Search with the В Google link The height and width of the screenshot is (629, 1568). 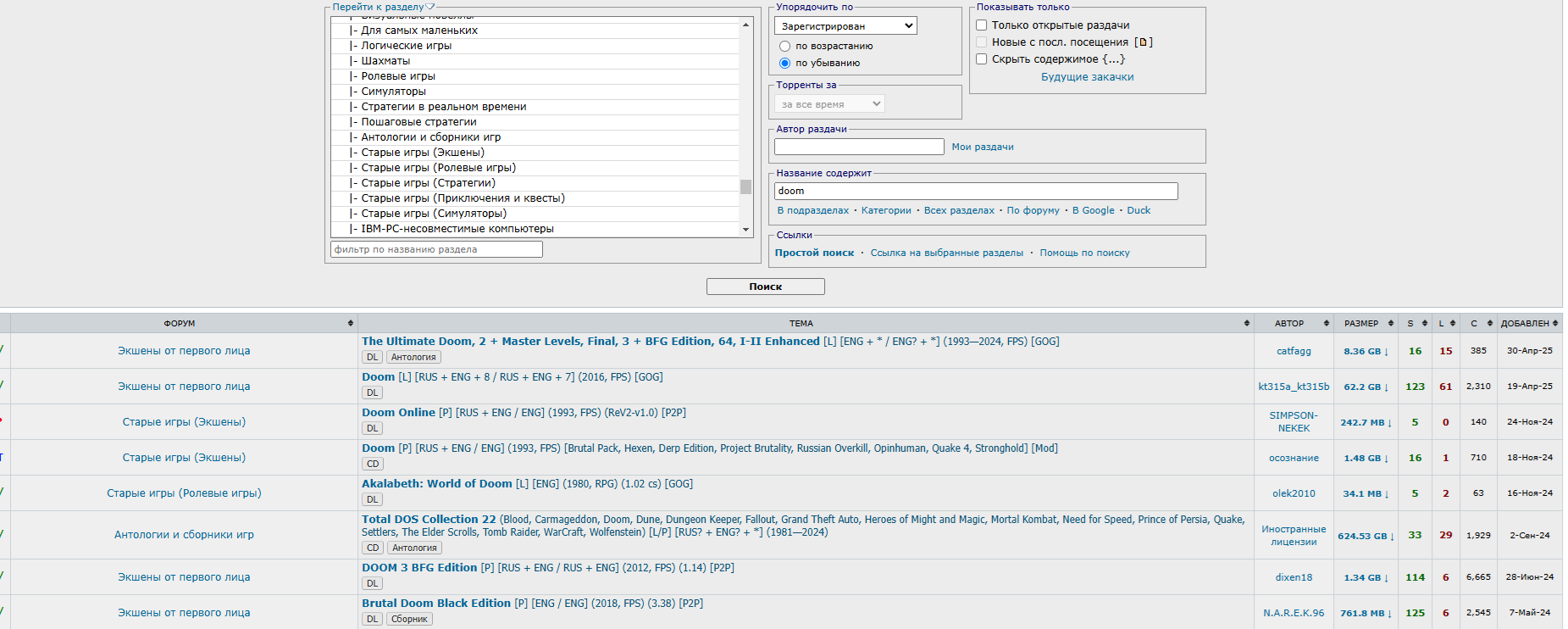click(1094, 210)
